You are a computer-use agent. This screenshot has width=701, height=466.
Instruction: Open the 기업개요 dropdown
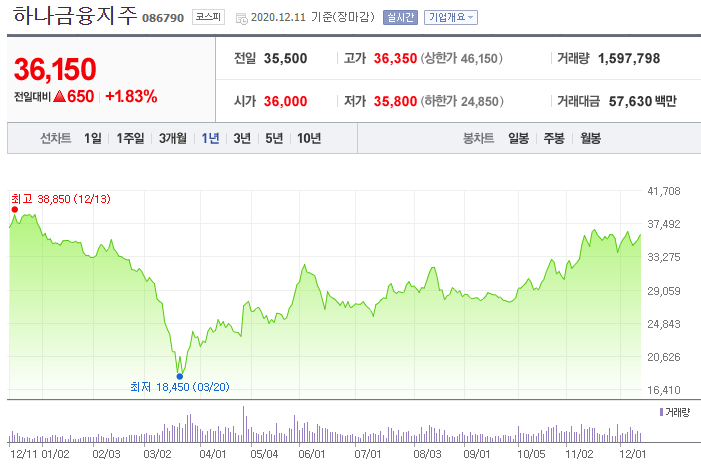[451, 17]
